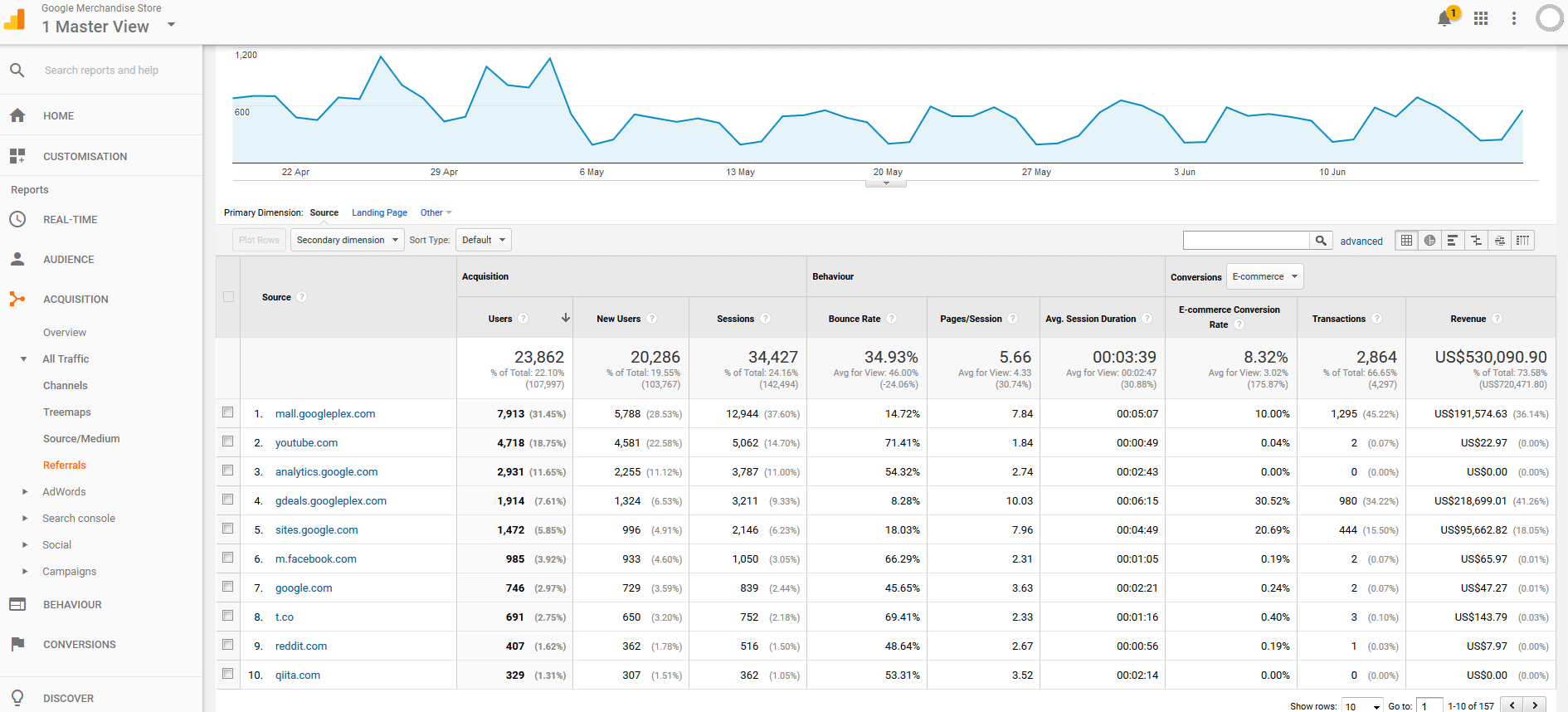The height and width of the screenshot is (712, 1568).
Task: Click the Behaviour window icon
Action: tap(17, 604)
